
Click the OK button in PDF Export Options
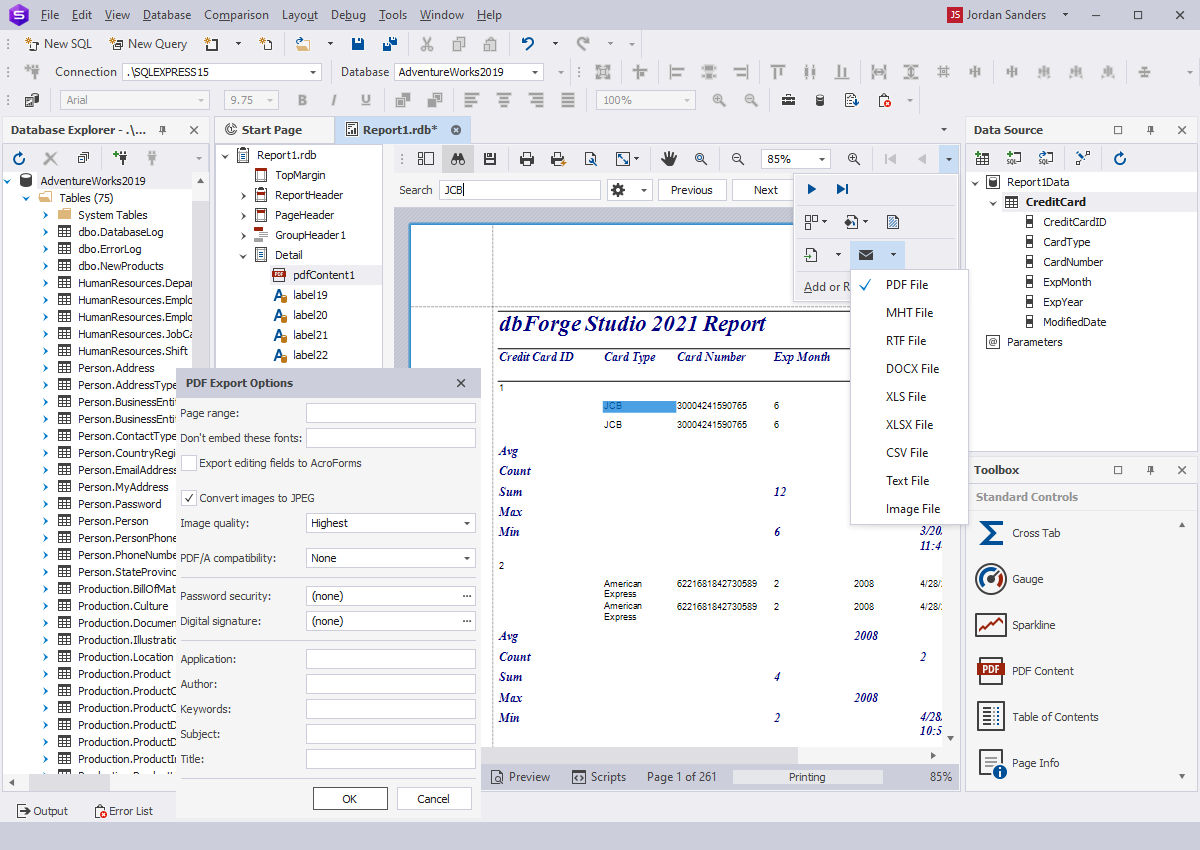(350, 798)
